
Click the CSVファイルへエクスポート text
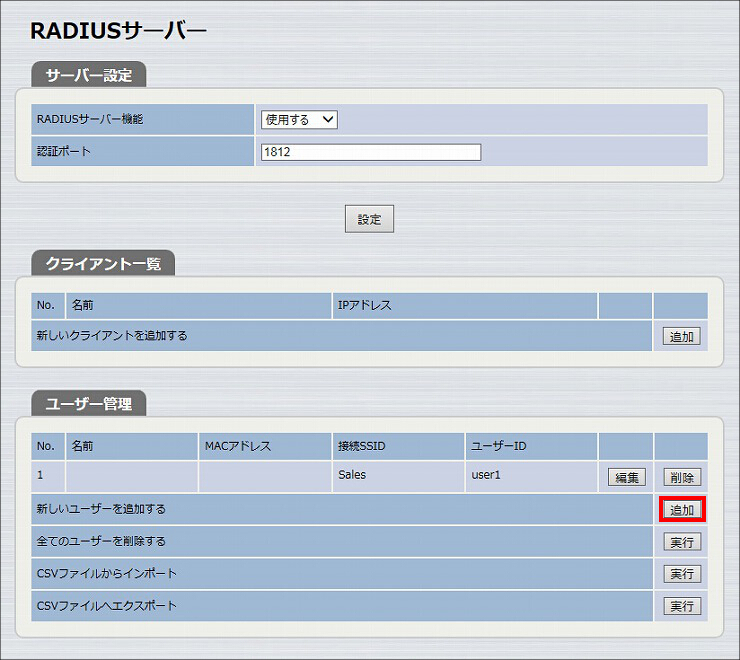(107, 605)
